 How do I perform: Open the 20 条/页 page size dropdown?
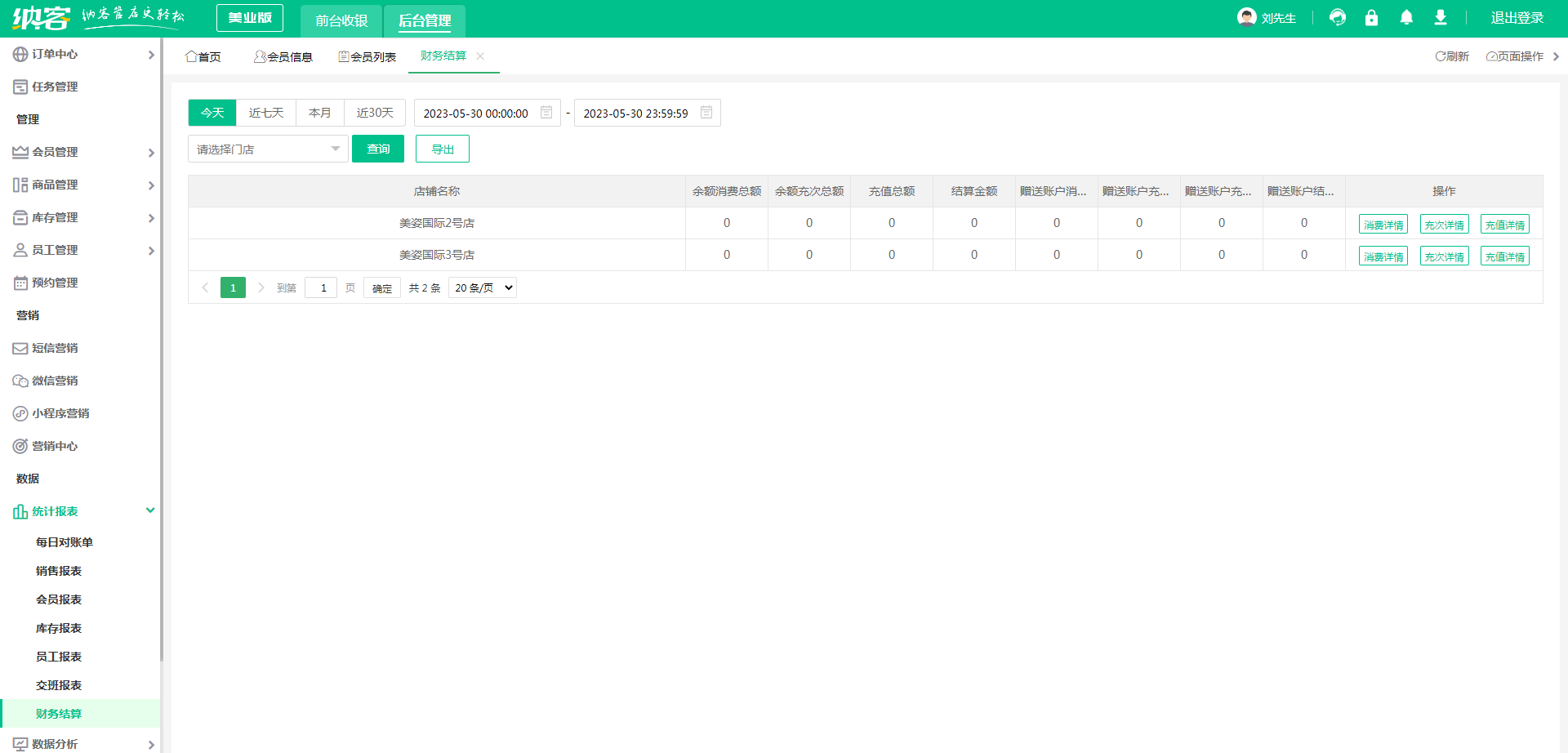pos(483,287)
